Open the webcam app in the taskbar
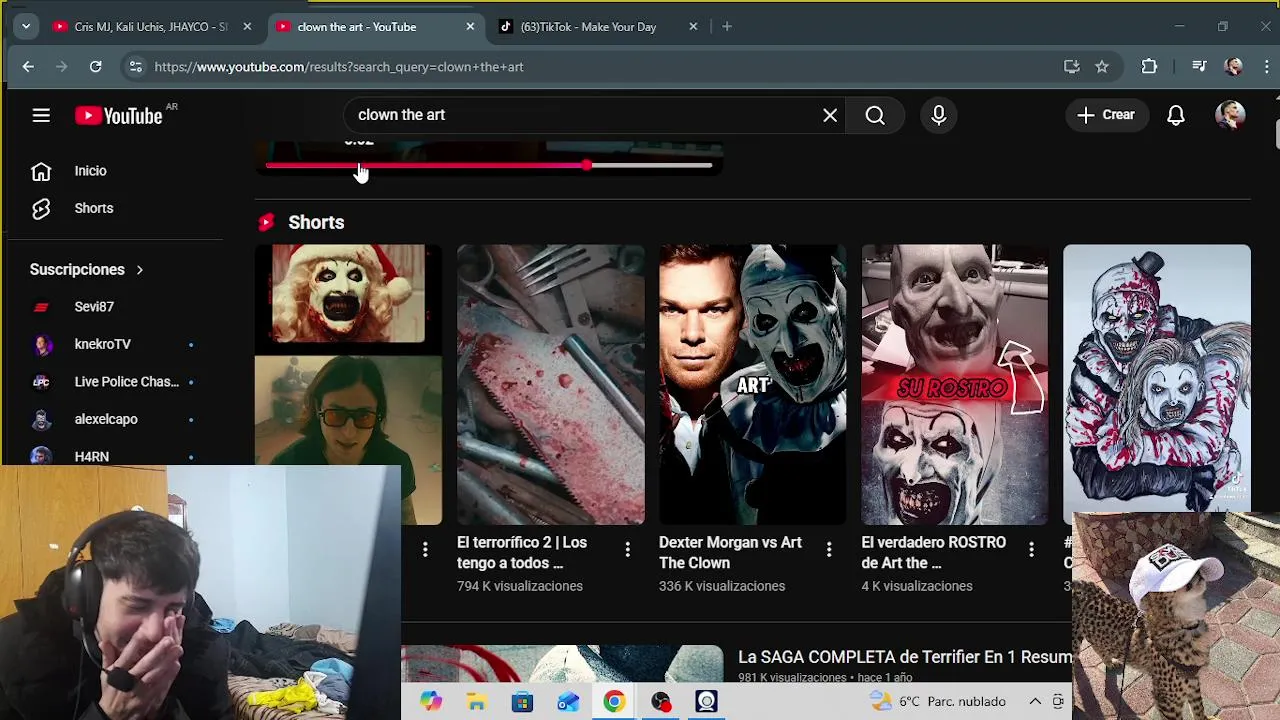The height and width of the screenshot is (720, 1280). (706, 702)
